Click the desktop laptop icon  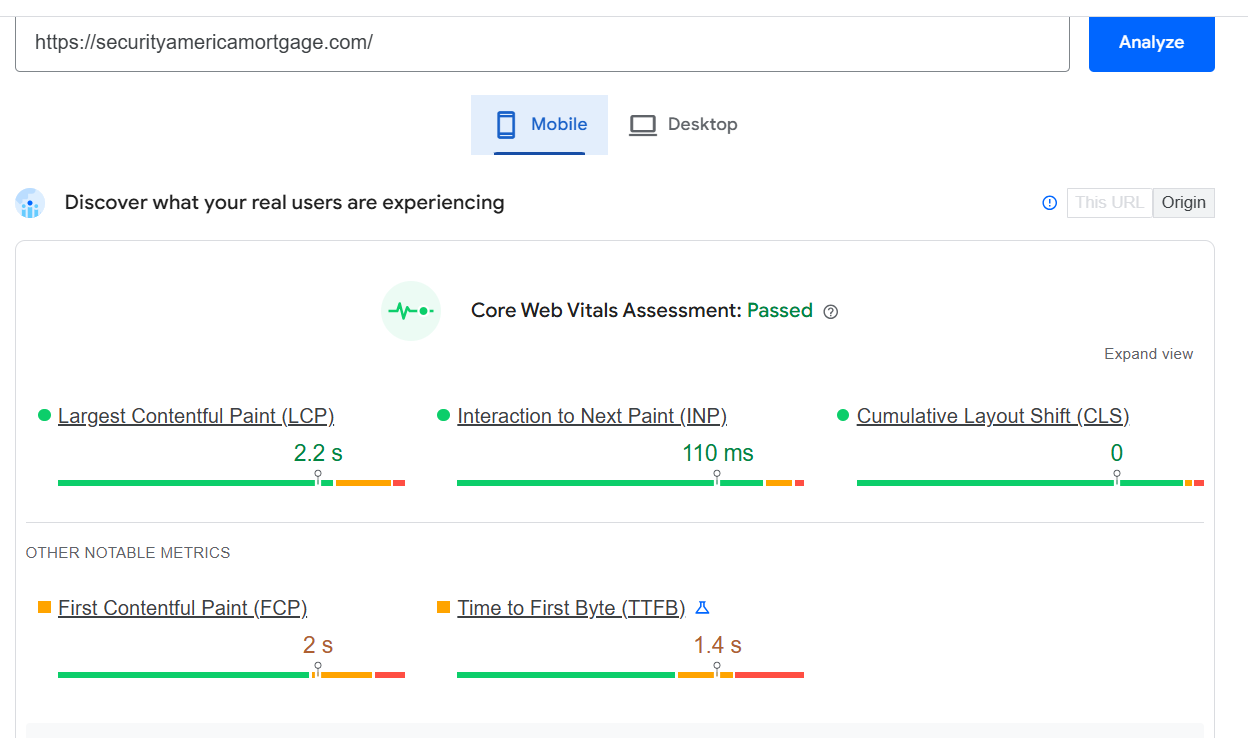pos(642,125)
